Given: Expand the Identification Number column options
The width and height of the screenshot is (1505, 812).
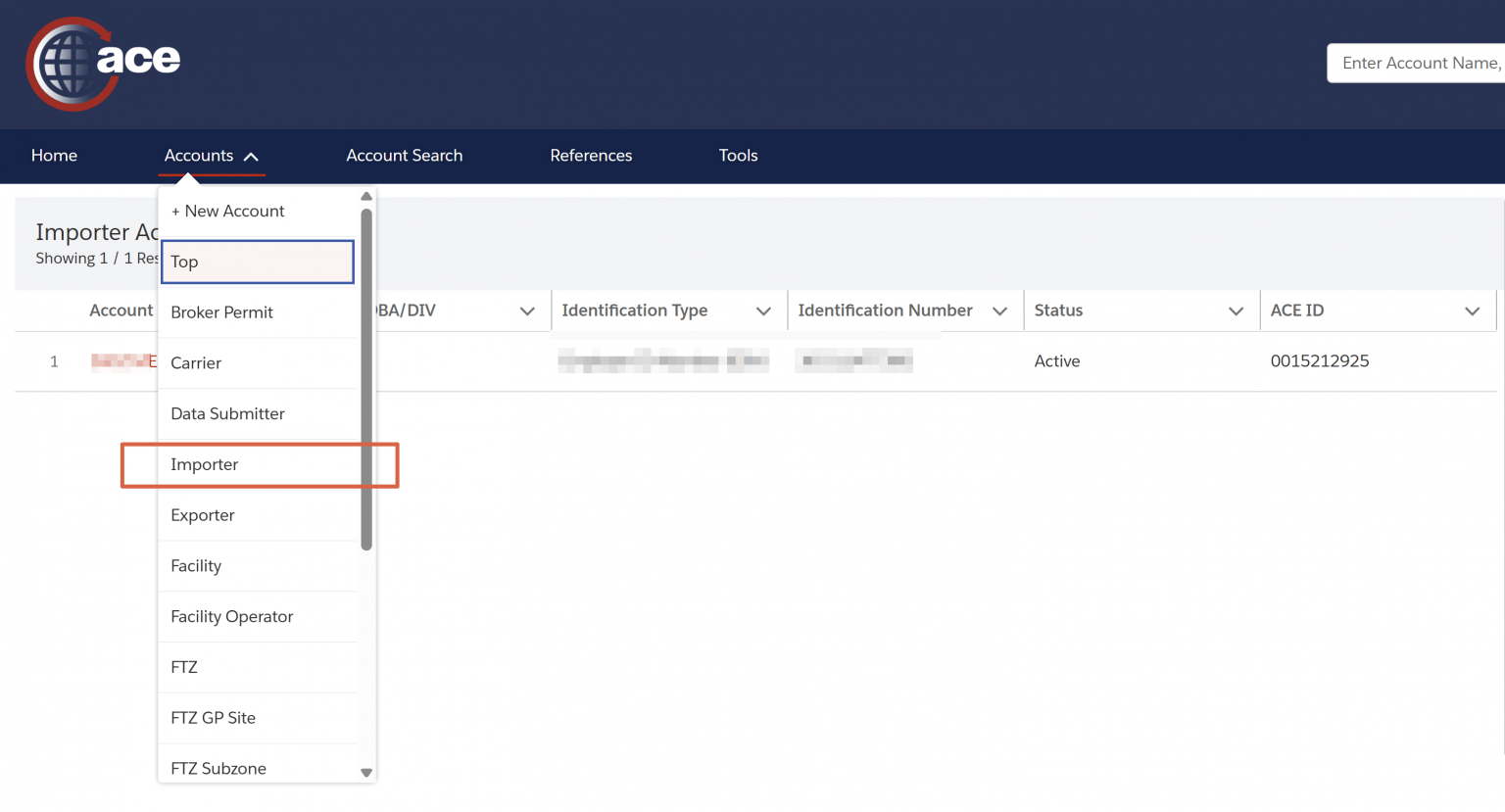Looking at the screenshot, I should (x=999, y=311).
